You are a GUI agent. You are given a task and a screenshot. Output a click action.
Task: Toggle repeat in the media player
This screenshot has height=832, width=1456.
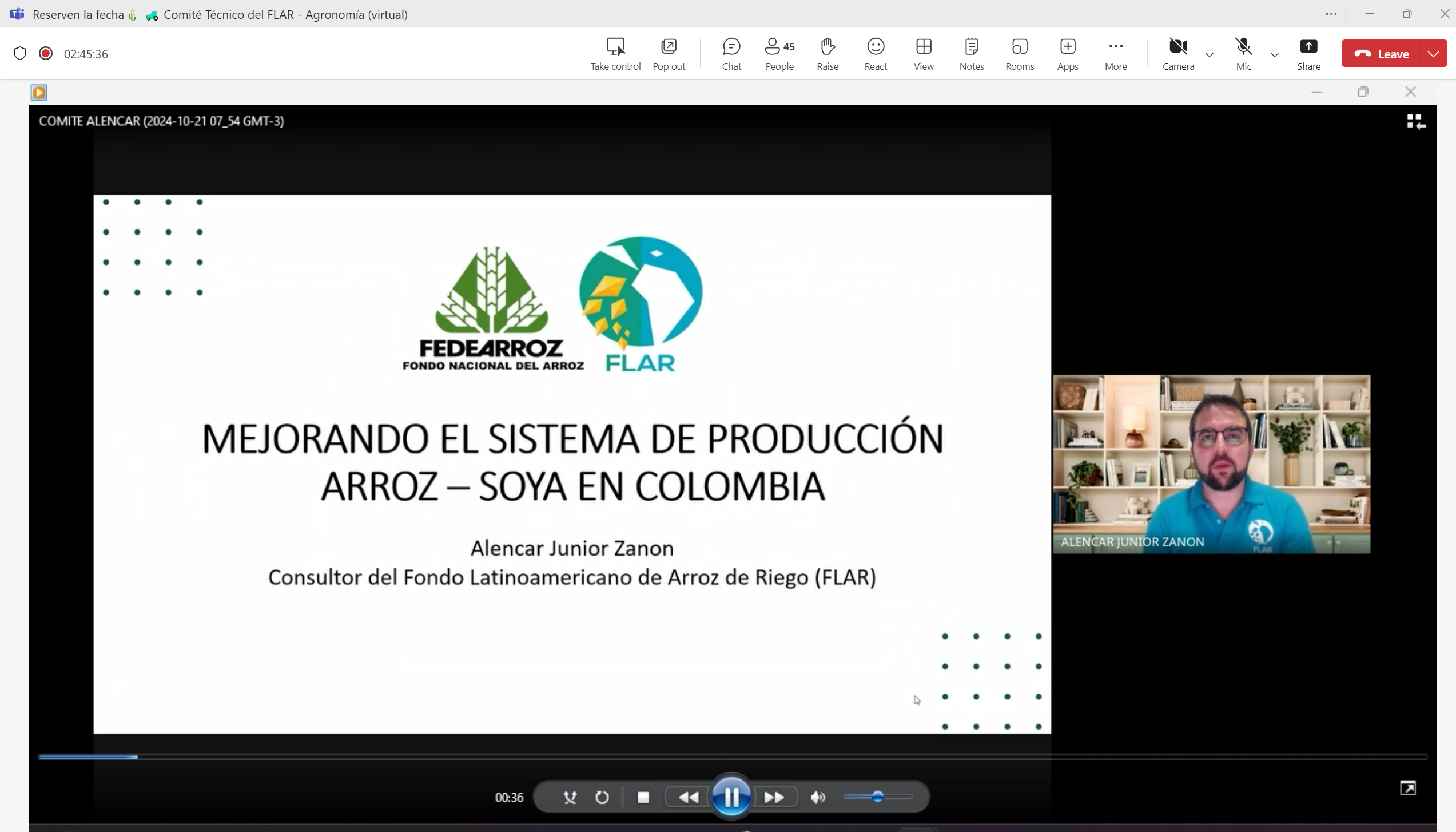[x=602, y=797]
